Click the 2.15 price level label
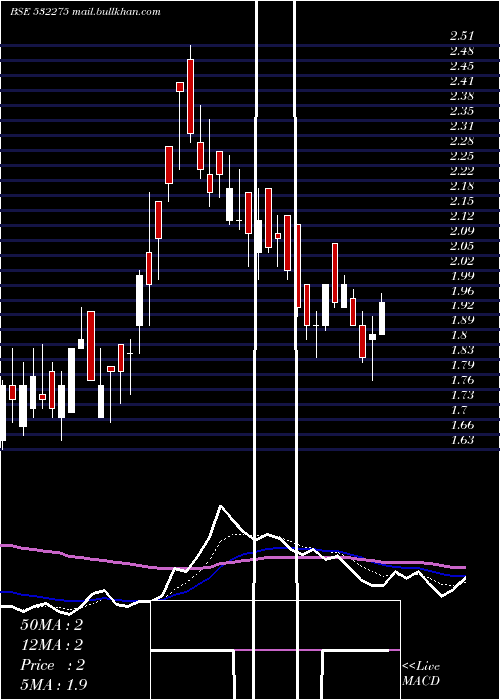 pyautogui.click(x=462, y=201)
